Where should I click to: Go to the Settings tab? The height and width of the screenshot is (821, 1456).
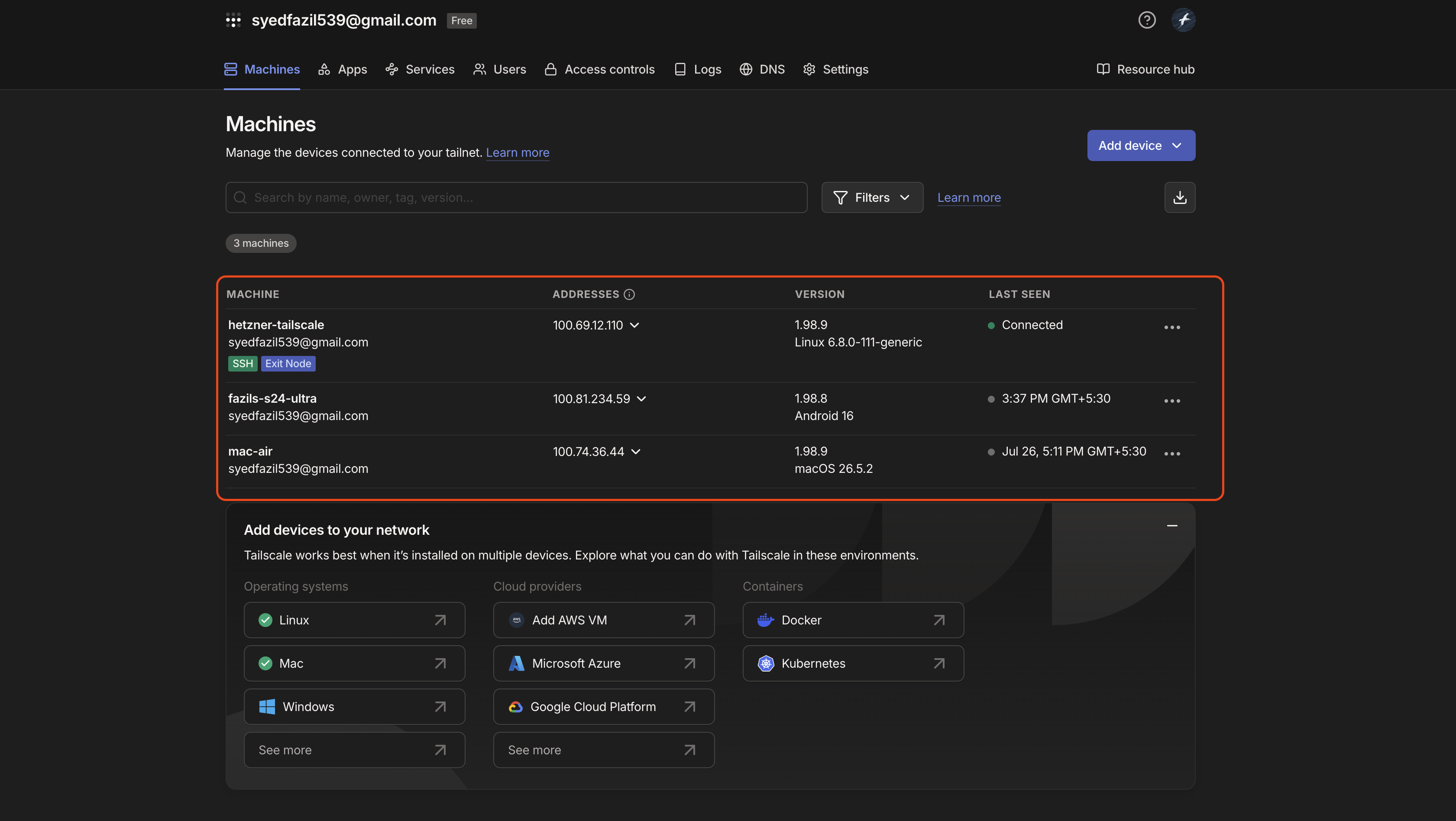(x=835, y=69)
